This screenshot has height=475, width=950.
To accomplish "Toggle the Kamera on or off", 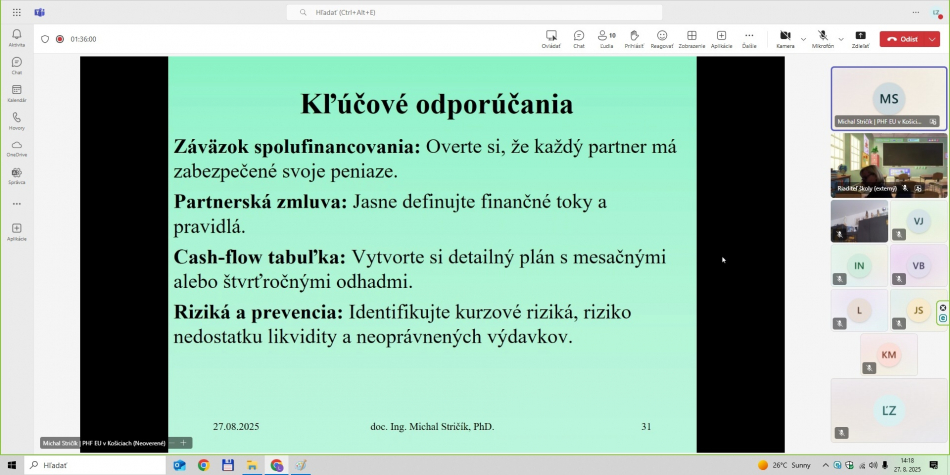I will coord(785,38).
